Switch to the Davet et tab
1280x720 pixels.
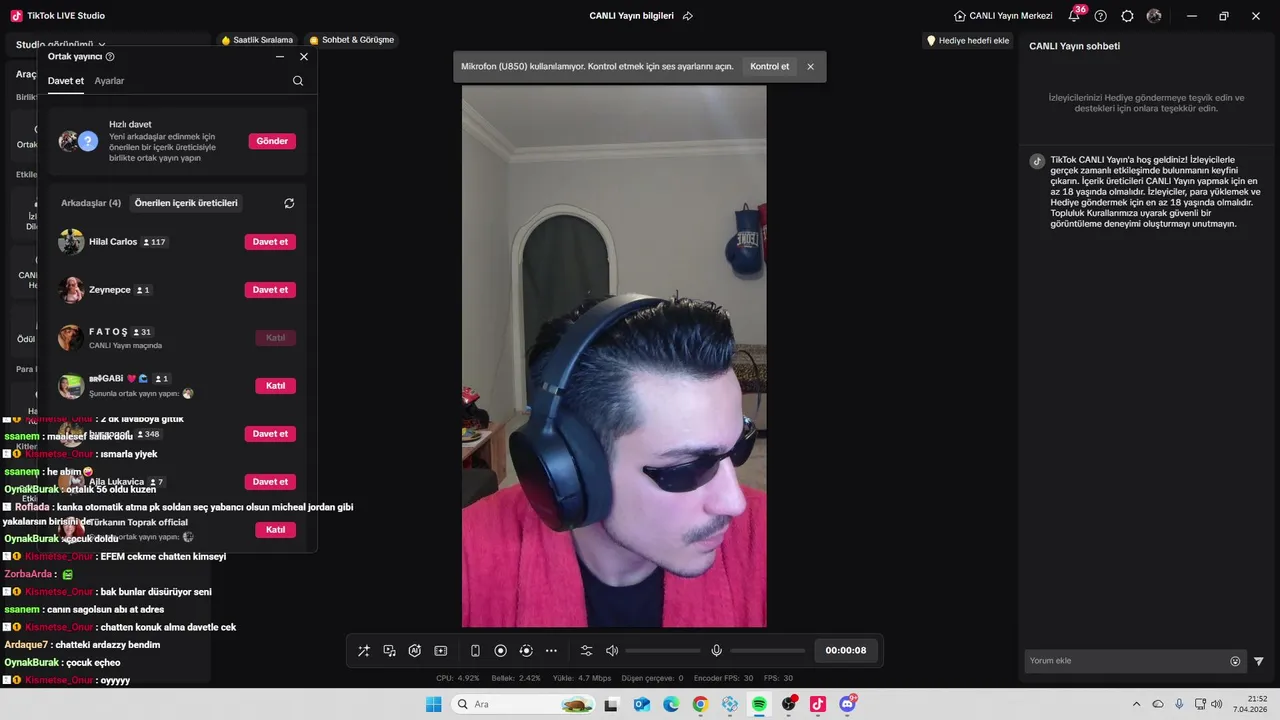coord(66,81)
